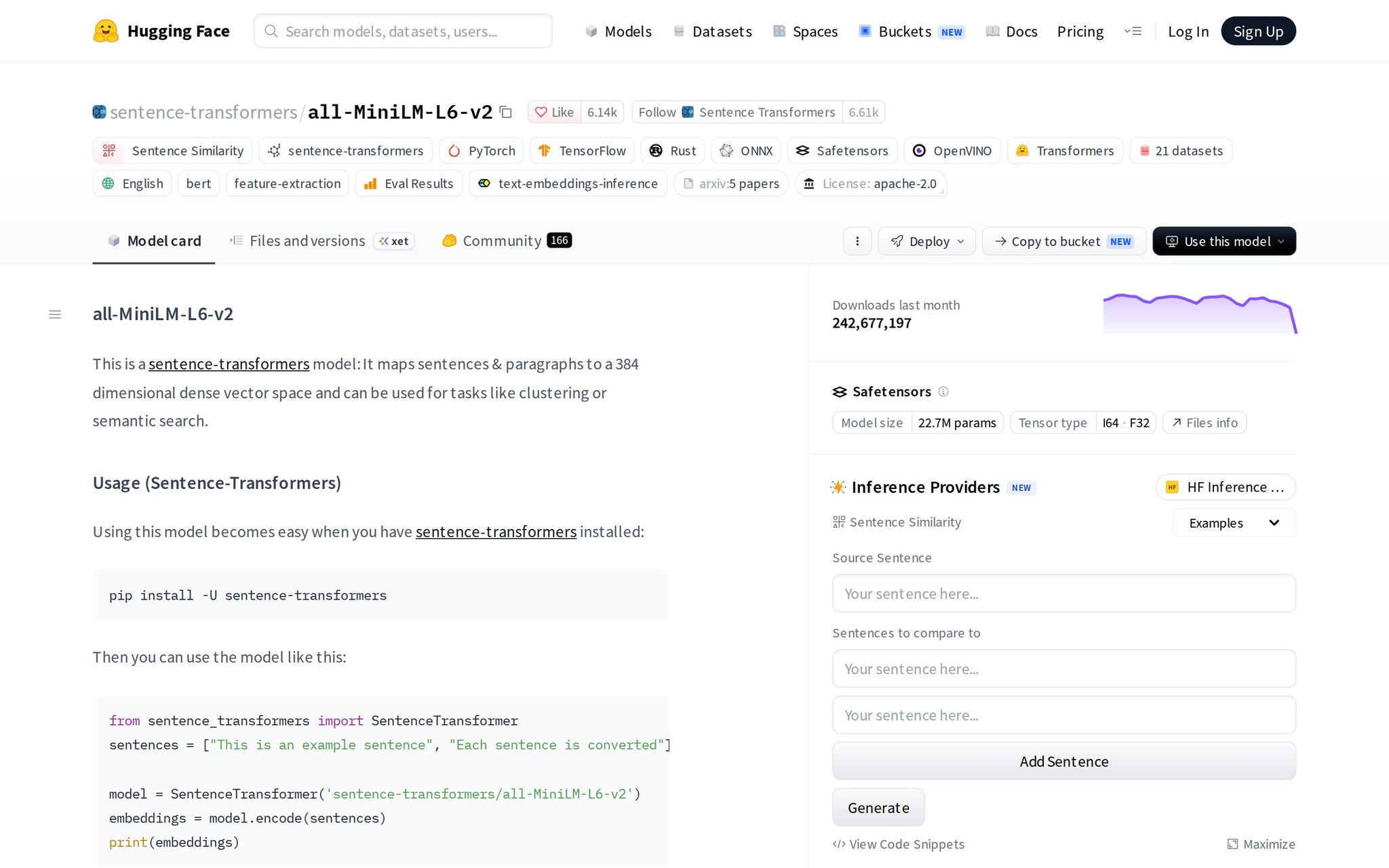Open the three-dot more options button

click(x=857, y=241)
